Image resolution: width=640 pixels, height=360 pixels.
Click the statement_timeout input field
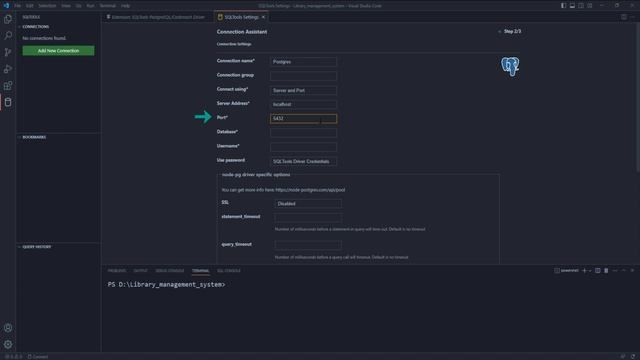[x=308, y=218]
